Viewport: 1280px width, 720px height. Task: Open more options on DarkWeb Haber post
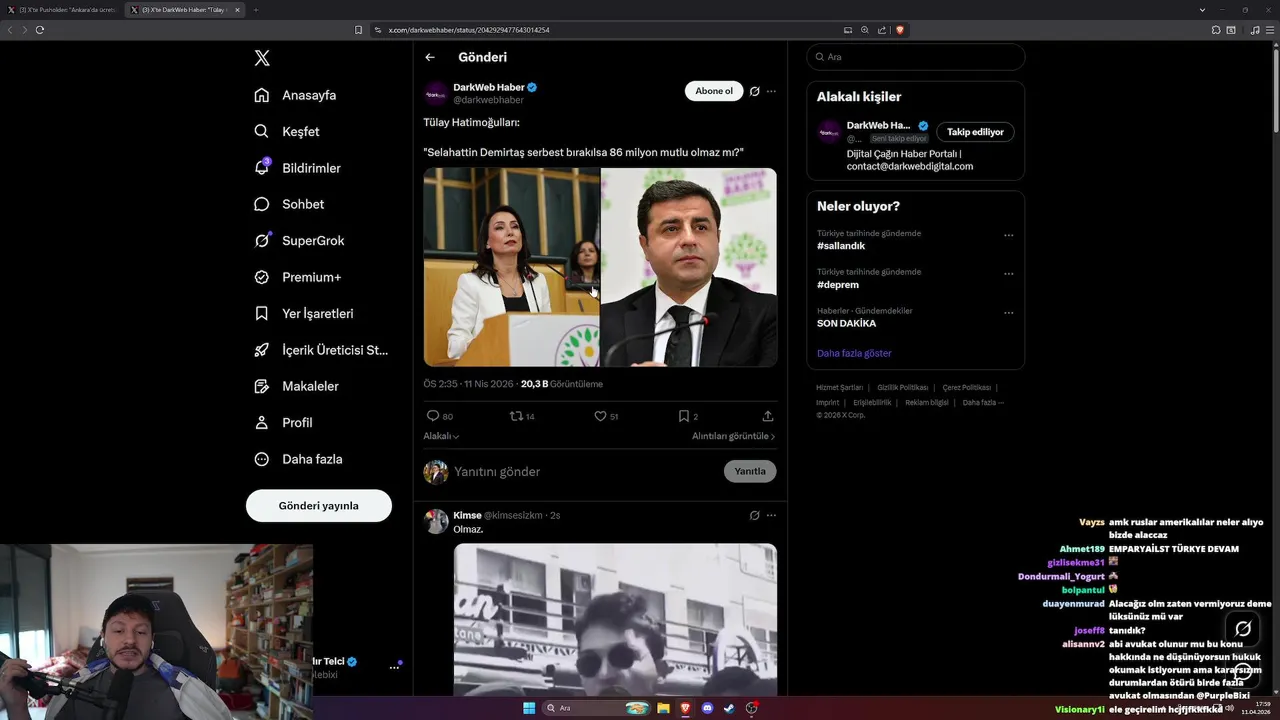coord(771,91)
